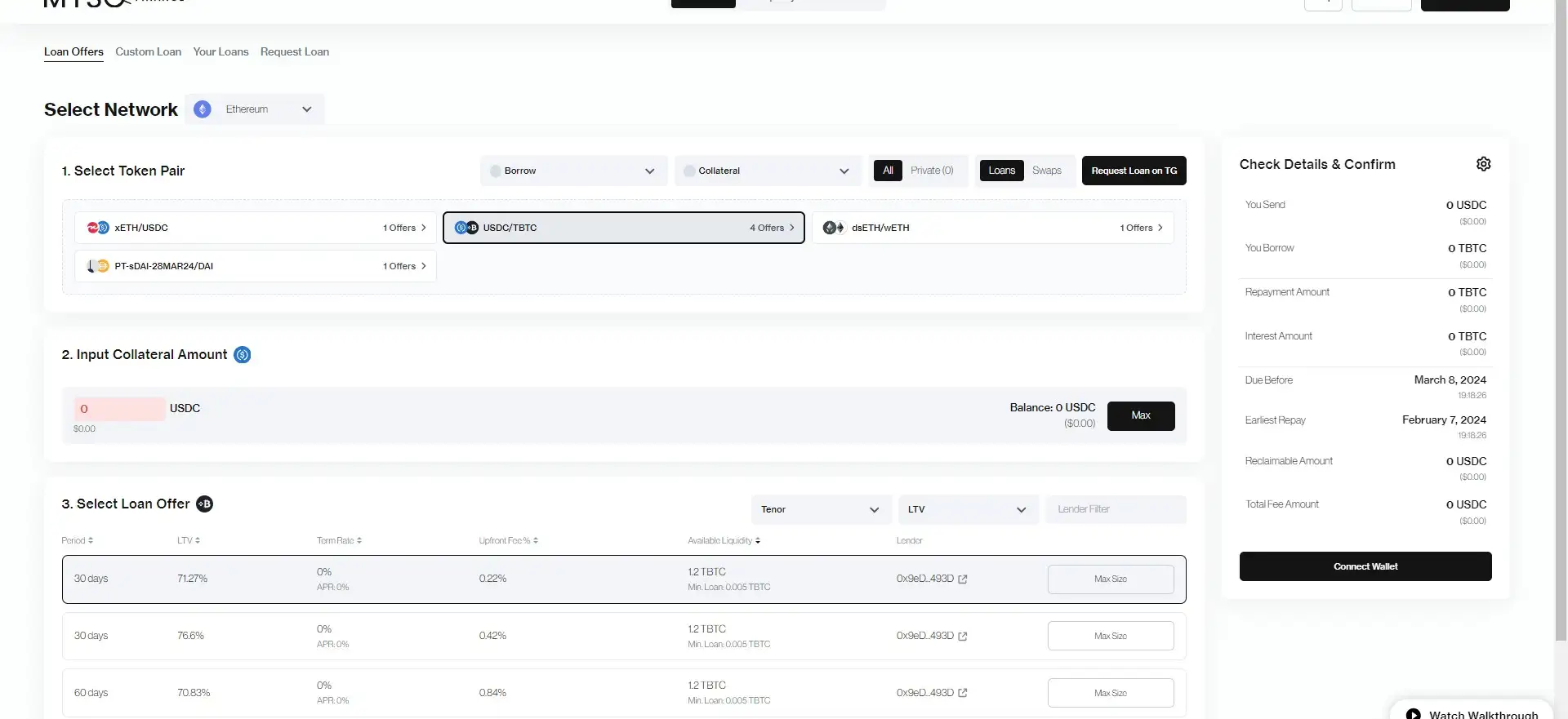This screenshot has height=719, width=1568.
Task: Open lender address link for 71.27% LTV offer
Action: coord(962,579)
